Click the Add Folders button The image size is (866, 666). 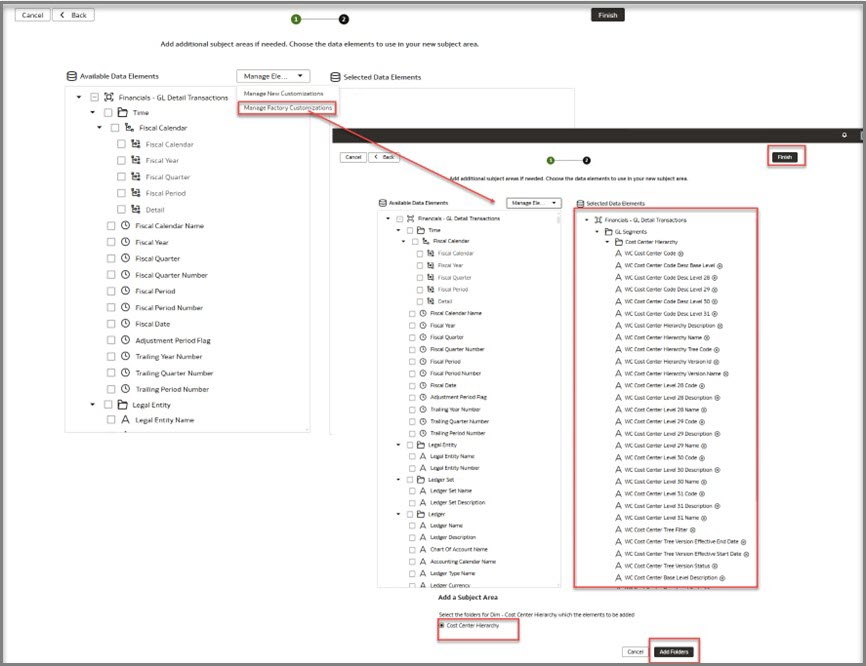point(673,651)
